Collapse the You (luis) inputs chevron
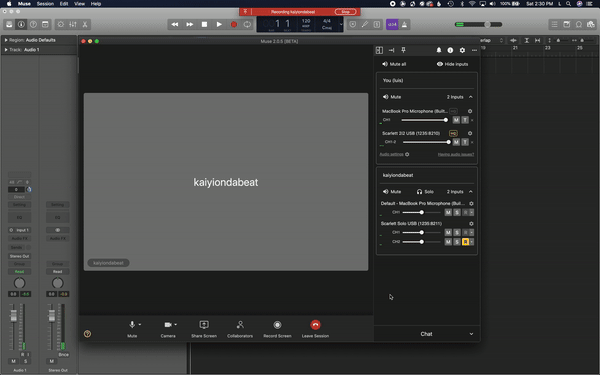 pos(471,97)
